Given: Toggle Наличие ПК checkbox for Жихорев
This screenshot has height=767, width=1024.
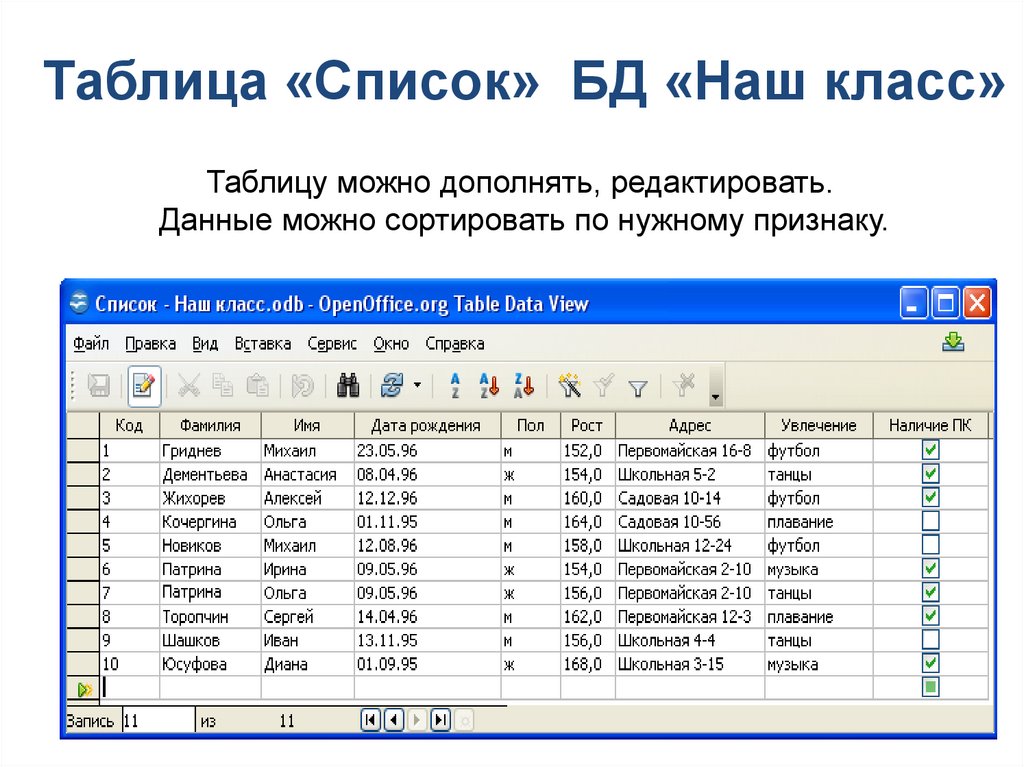Looking at the screenshot, I should click(x=931, y=497).
